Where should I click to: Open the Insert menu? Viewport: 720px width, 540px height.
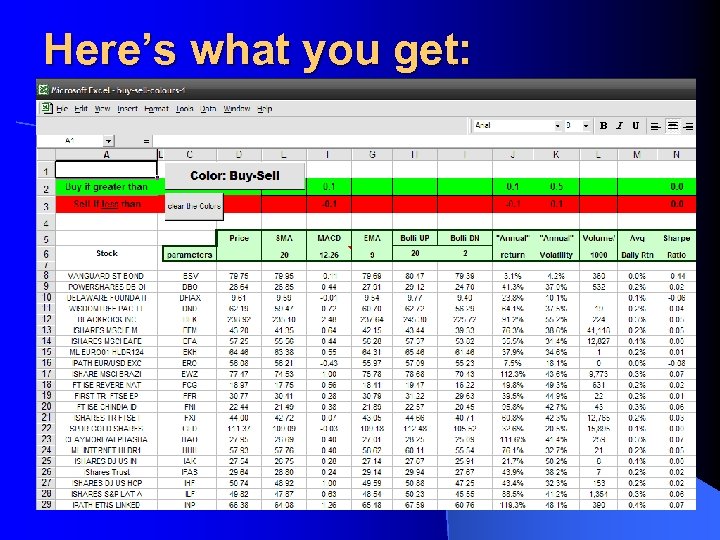127,109
